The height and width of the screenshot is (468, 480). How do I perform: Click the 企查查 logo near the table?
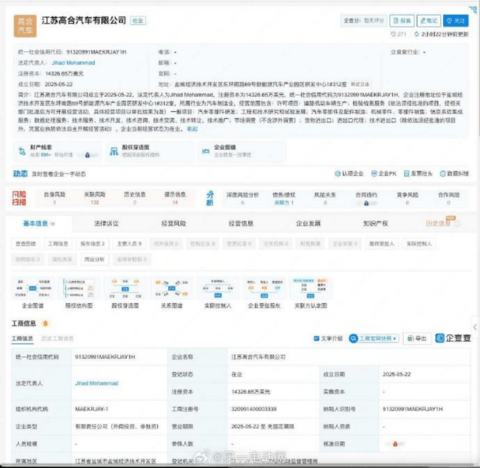tap(453, 338)
